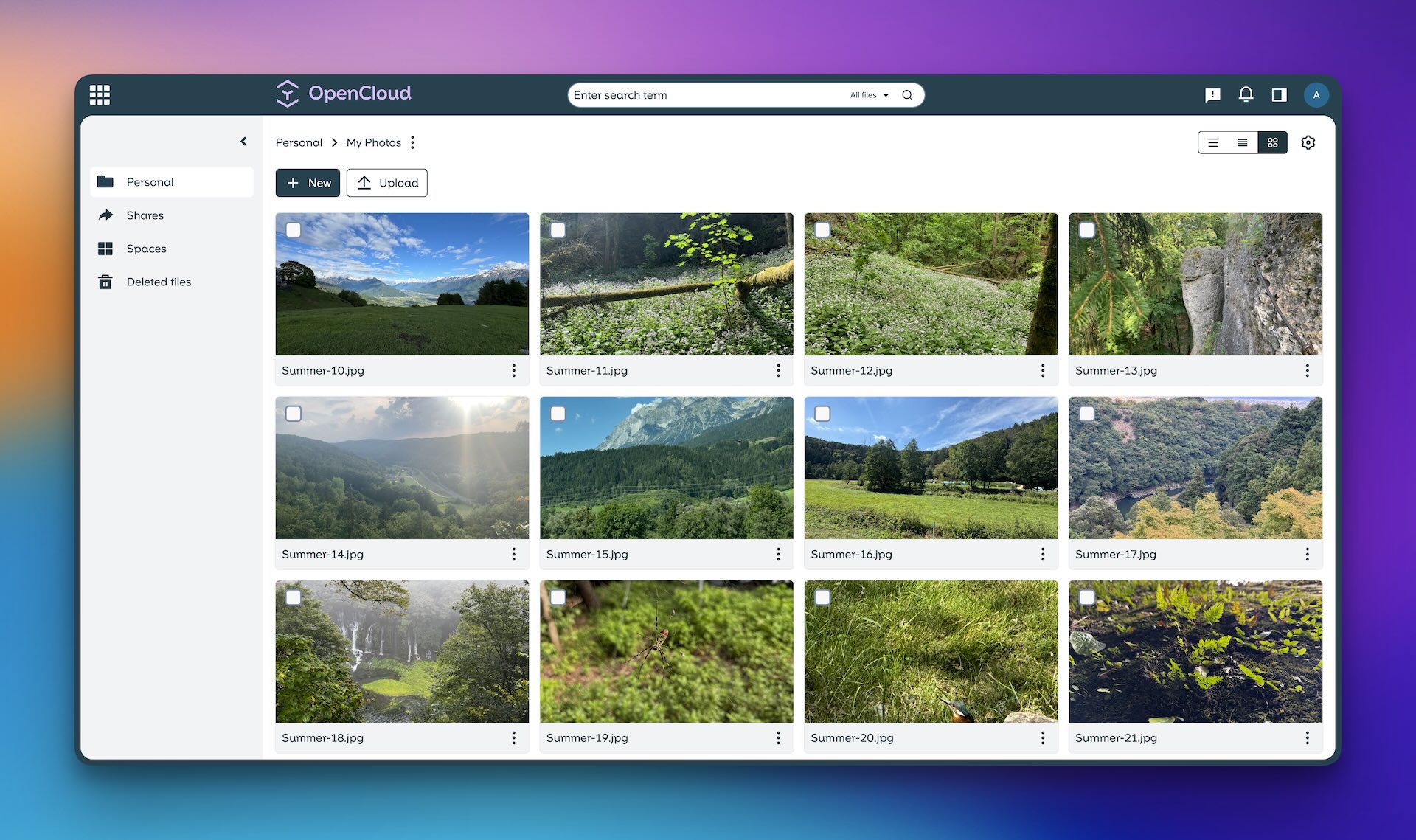Create a folder with the New button
1416x840 pixels.
point(308,182)
